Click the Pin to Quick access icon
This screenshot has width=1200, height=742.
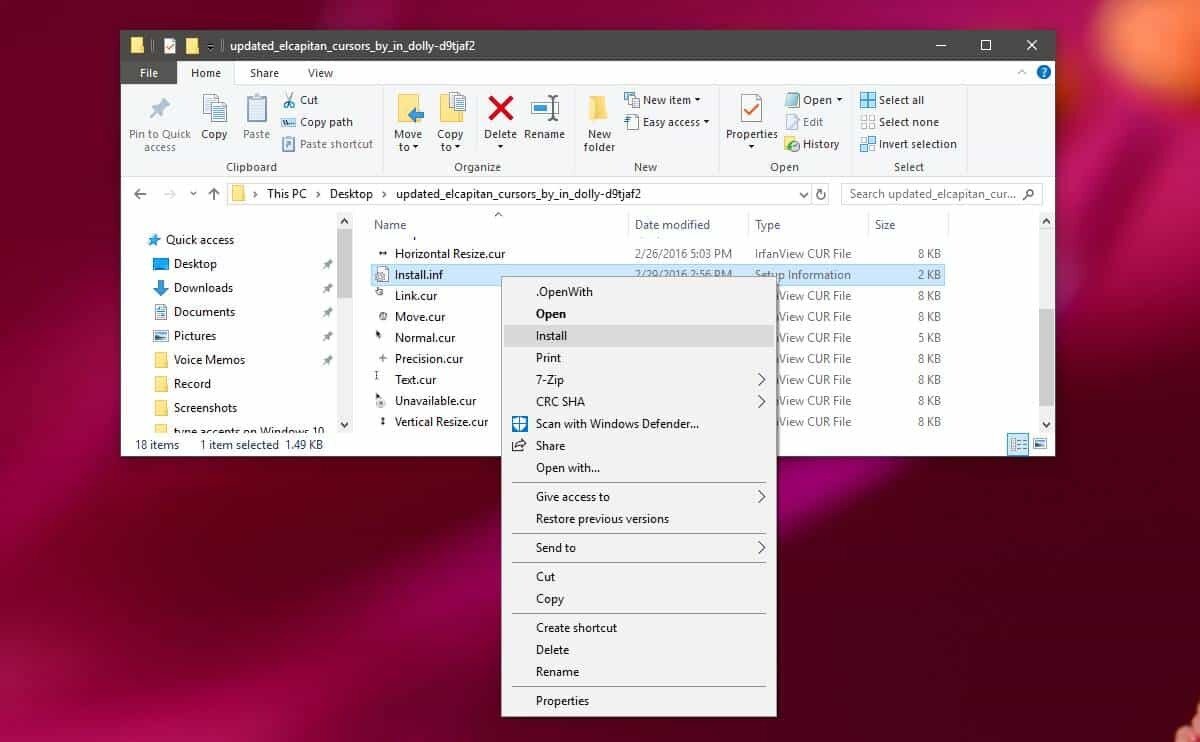159,109
